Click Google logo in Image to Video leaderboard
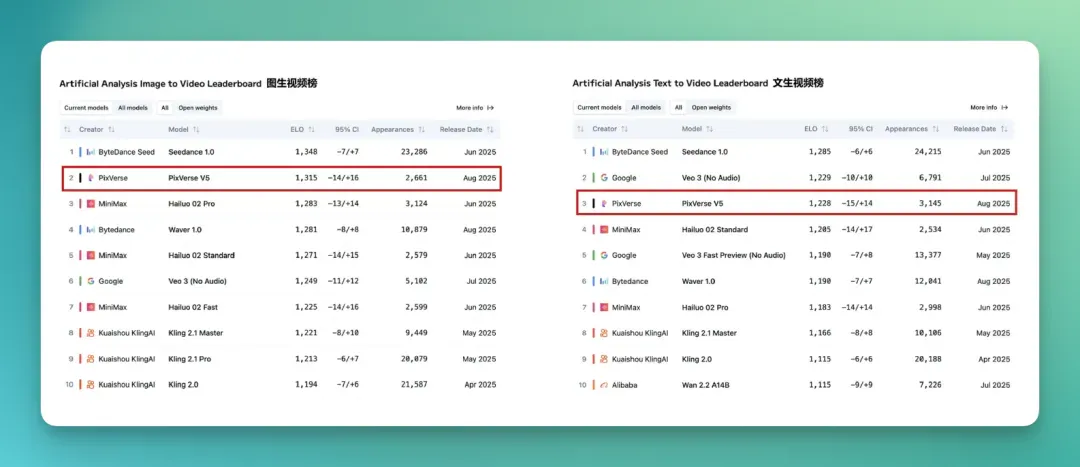1080x467 pixels. [90, 281]
